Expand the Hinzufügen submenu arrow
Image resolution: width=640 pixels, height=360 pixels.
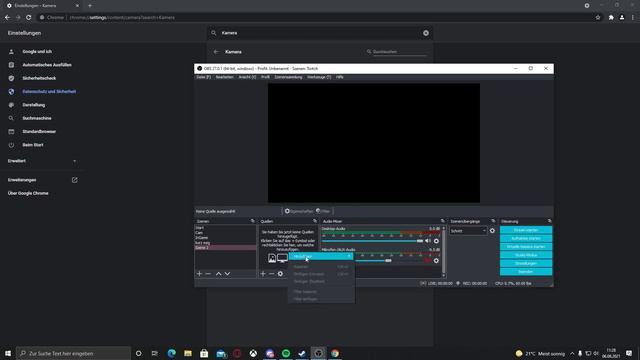click(349, 256)
